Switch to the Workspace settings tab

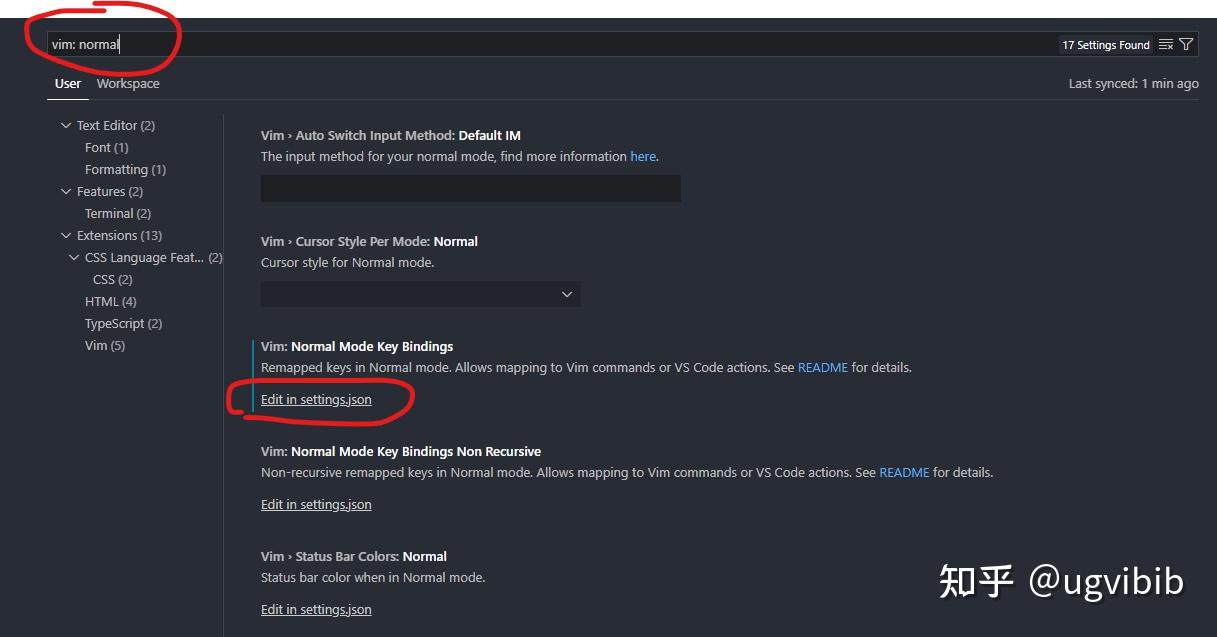[x=128, y=84]
